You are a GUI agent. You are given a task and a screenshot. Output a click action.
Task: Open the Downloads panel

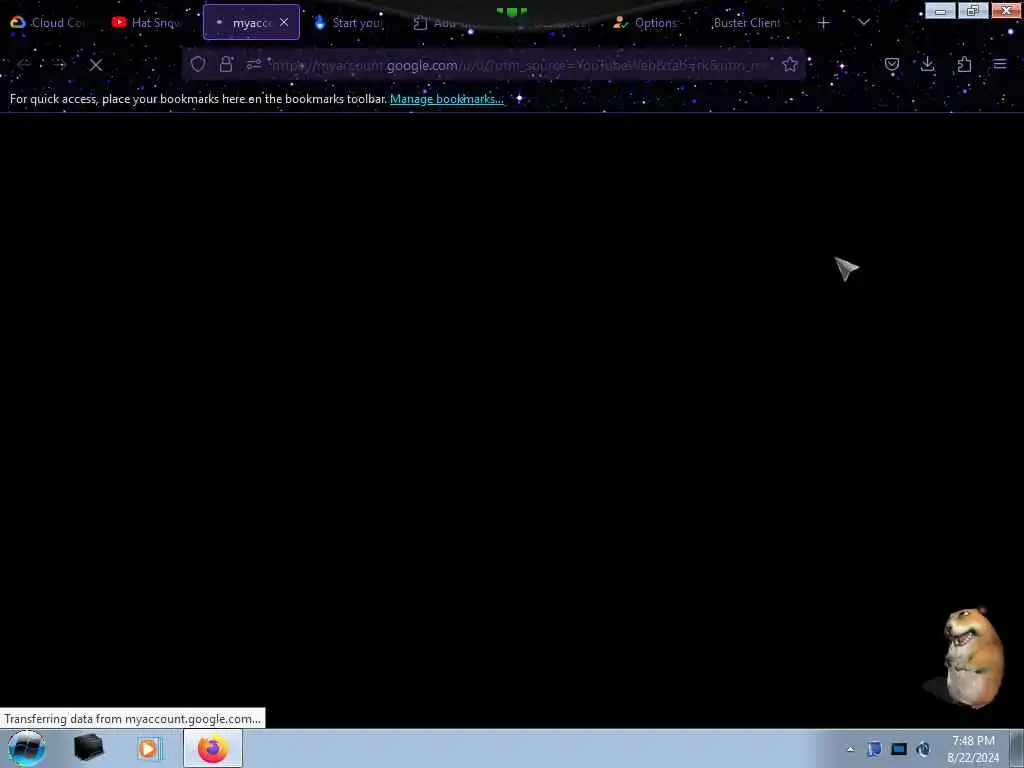click(927, 64)
